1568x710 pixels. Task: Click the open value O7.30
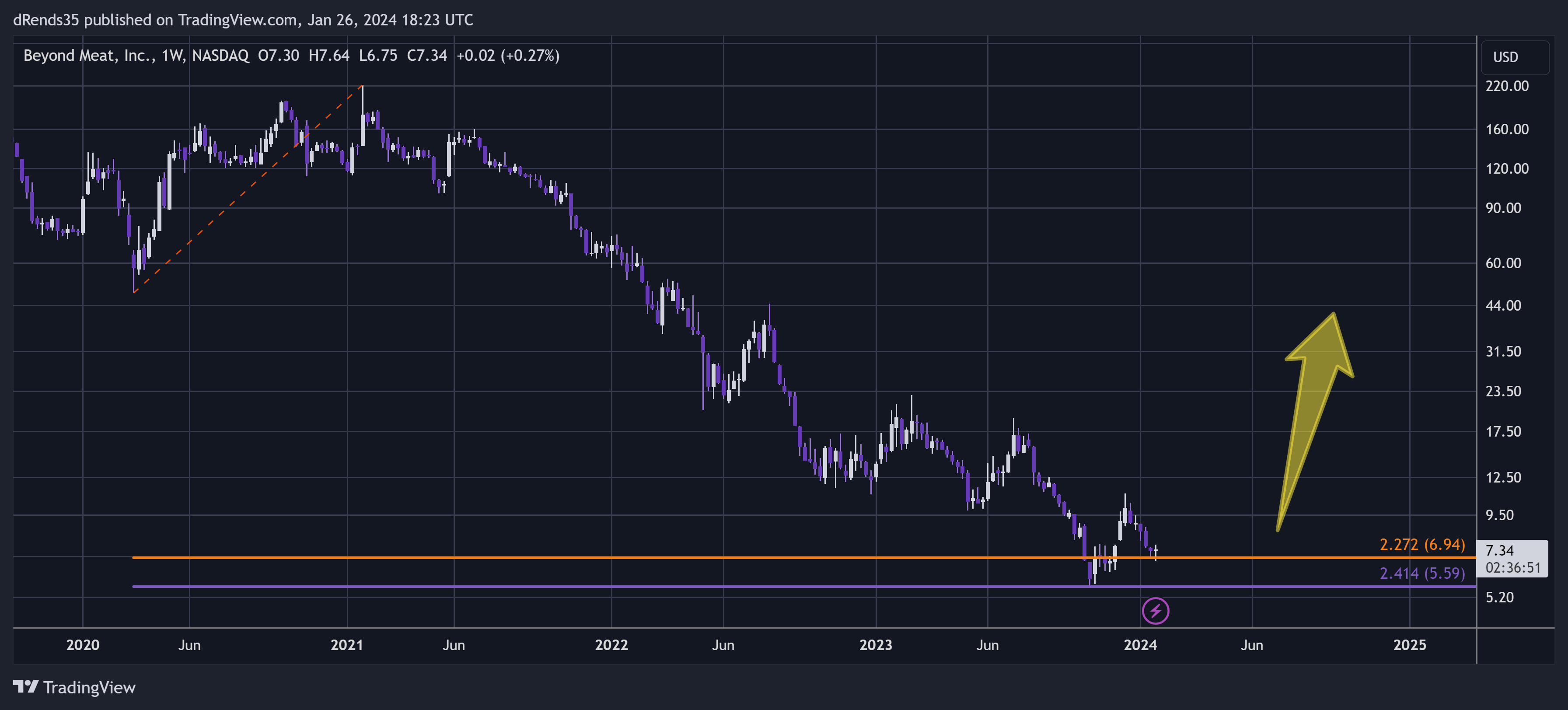[x=279, y=56]
